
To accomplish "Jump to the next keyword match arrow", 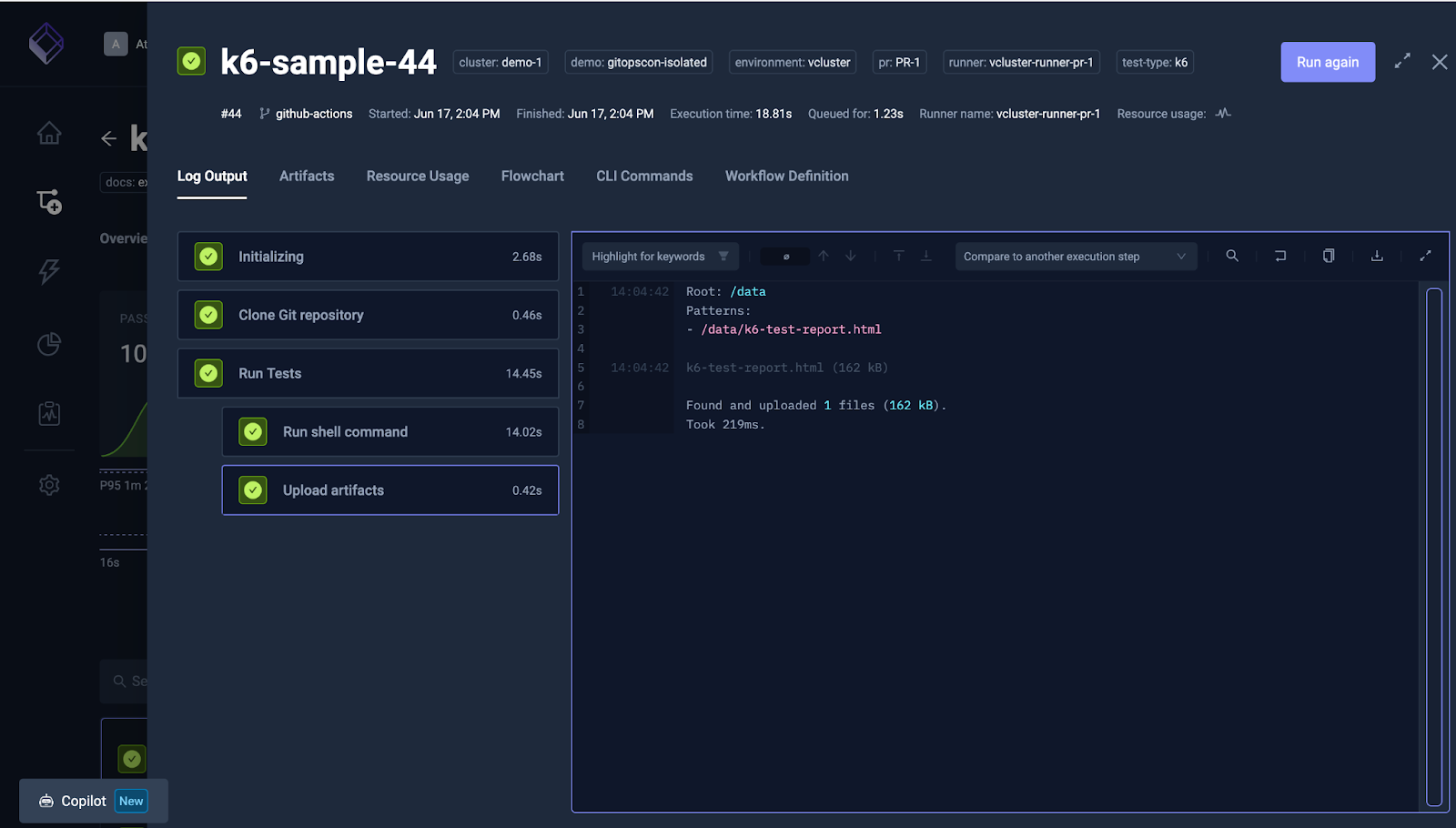I will tap(851, 256).
